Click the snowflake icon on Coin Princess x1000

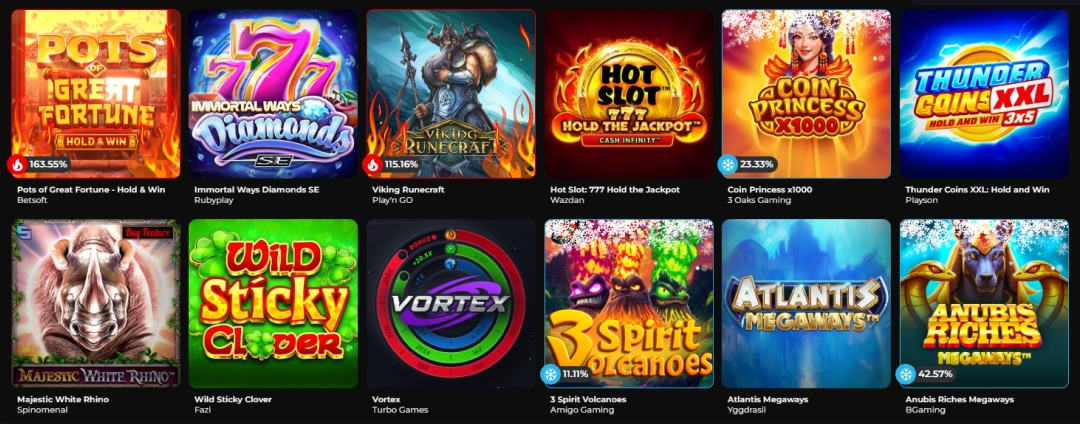pyautogui.click(x=727, y=165)
